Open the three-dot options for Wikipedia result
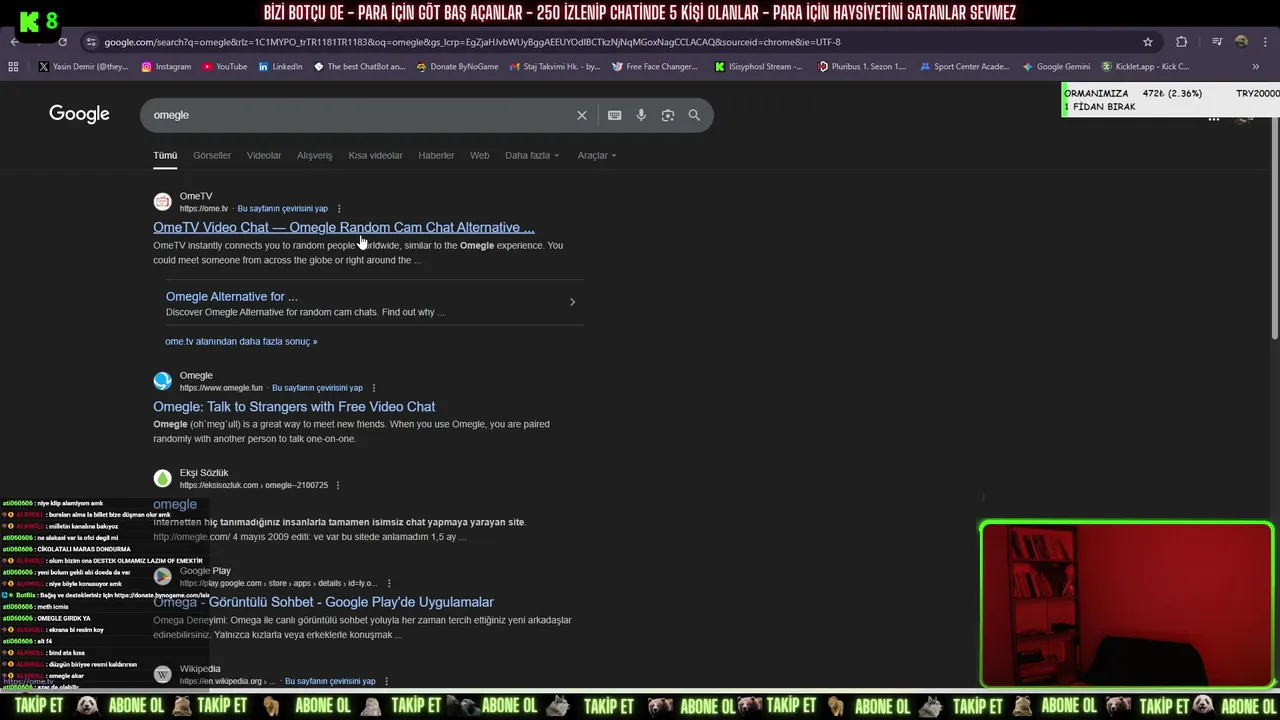Viewport: 1280px width, 720px height. [x=386, y=681]
